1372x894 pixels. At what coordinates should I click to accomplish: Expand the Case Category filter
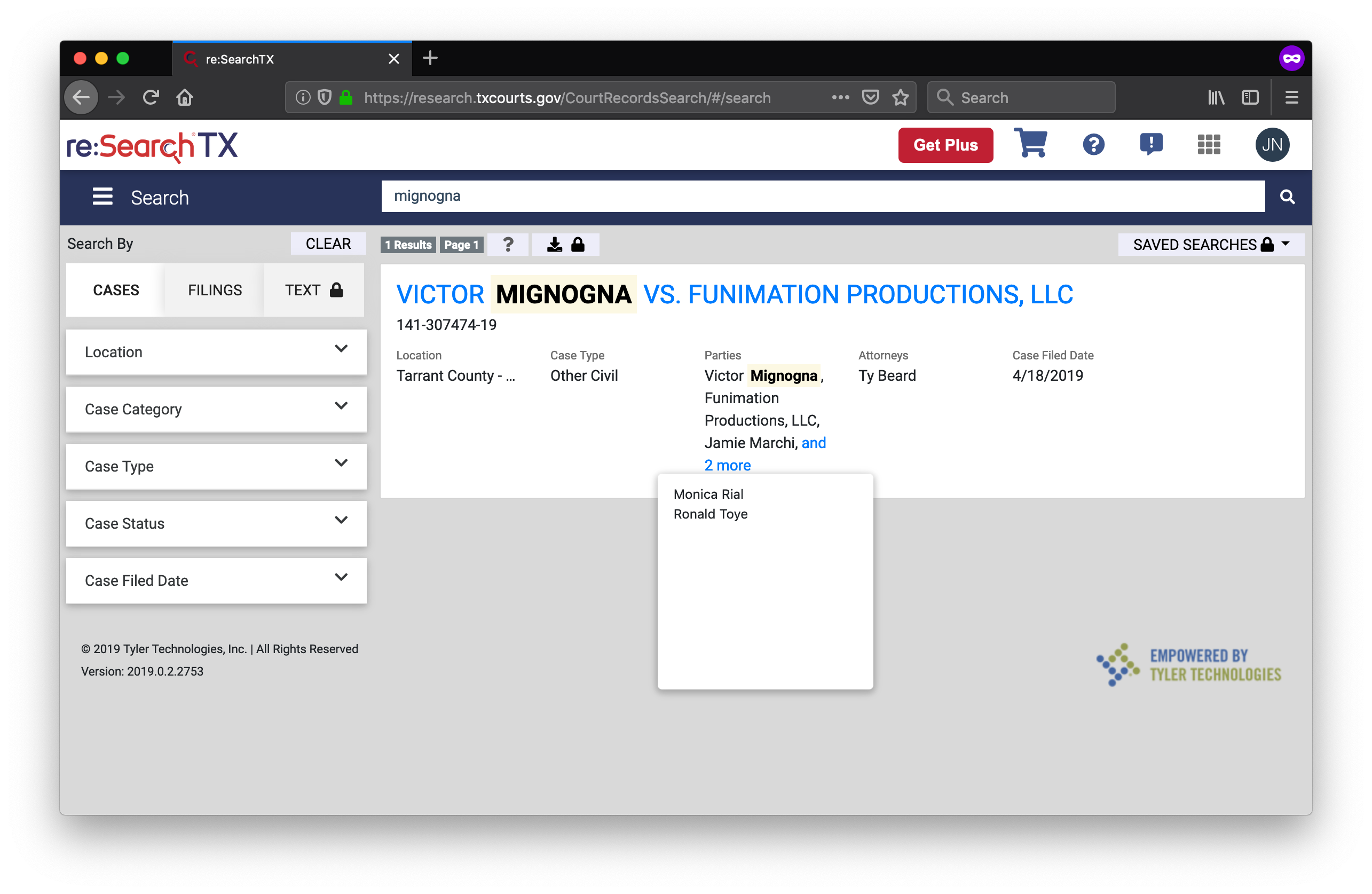[216, 409]
